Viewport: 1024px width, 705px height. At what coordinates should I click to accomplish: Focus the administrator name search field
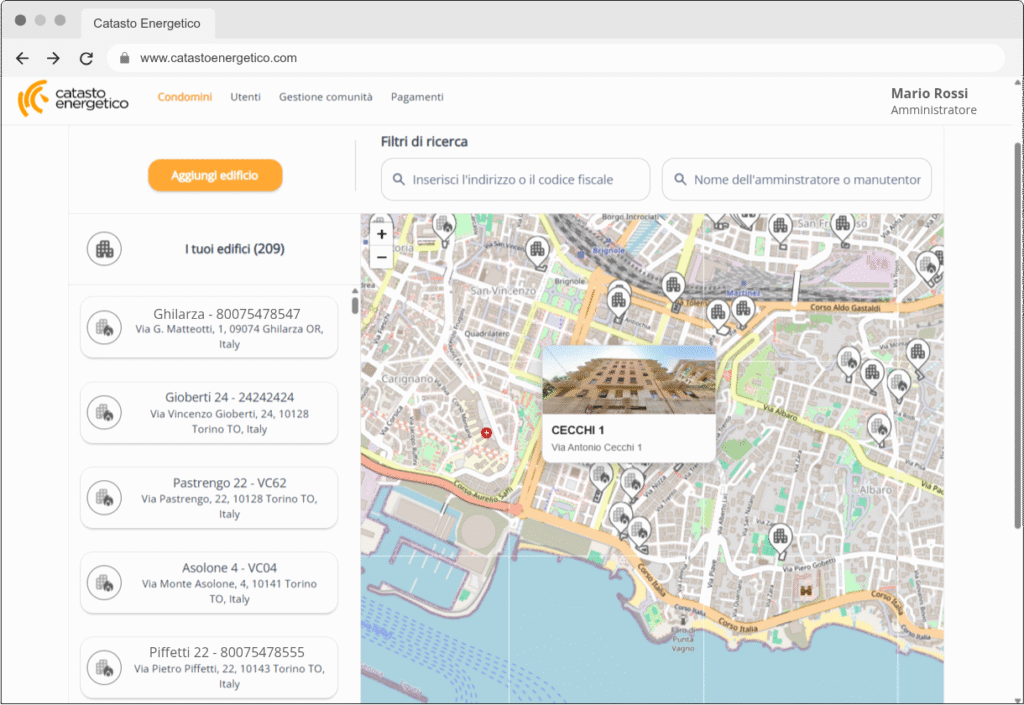point(797,180)
